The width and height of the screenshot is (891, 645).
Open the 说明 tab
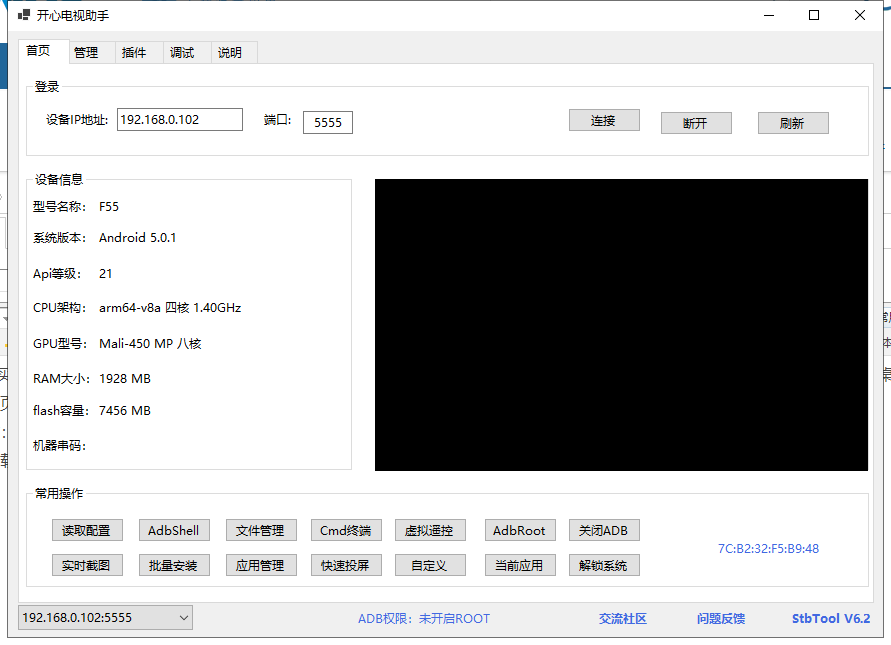click(234, 52)
